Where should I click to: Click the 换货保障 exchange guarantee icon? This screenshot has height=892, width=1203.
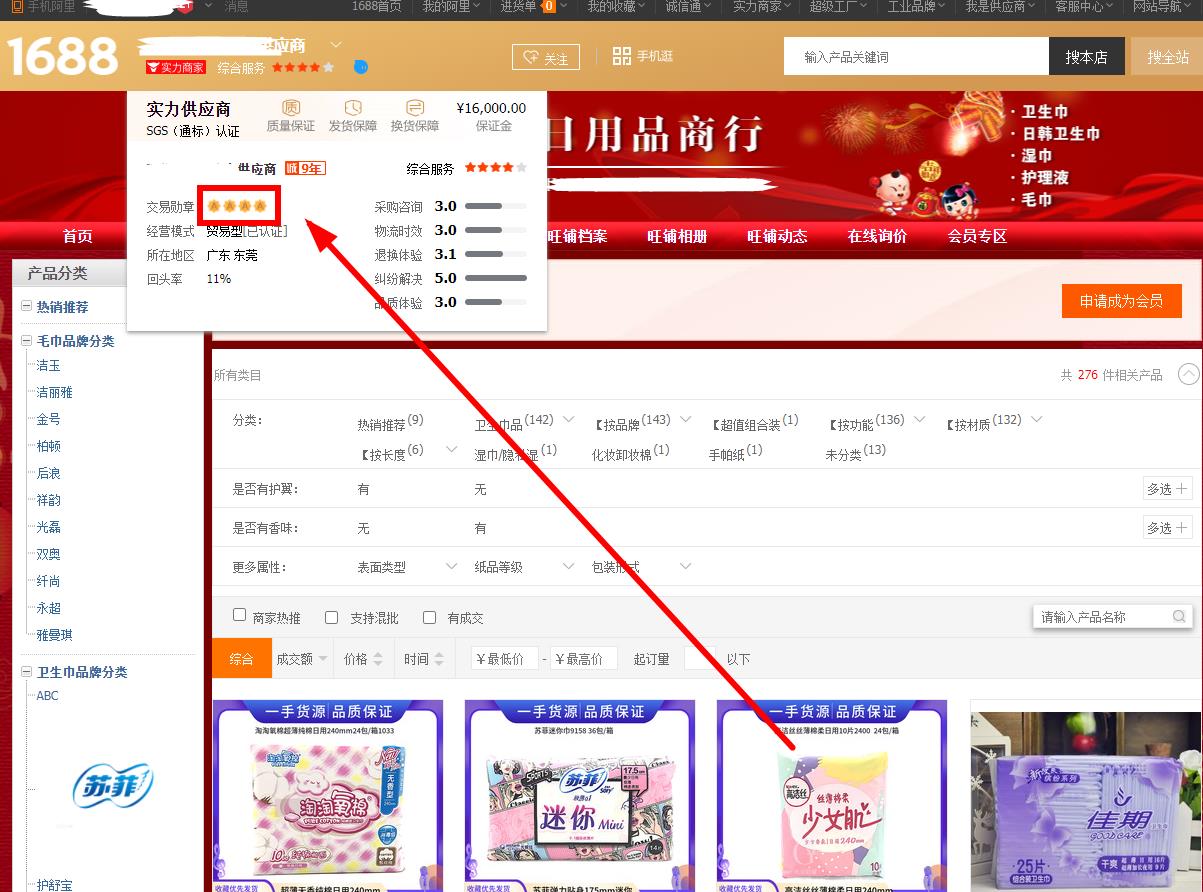pos(414,108)
